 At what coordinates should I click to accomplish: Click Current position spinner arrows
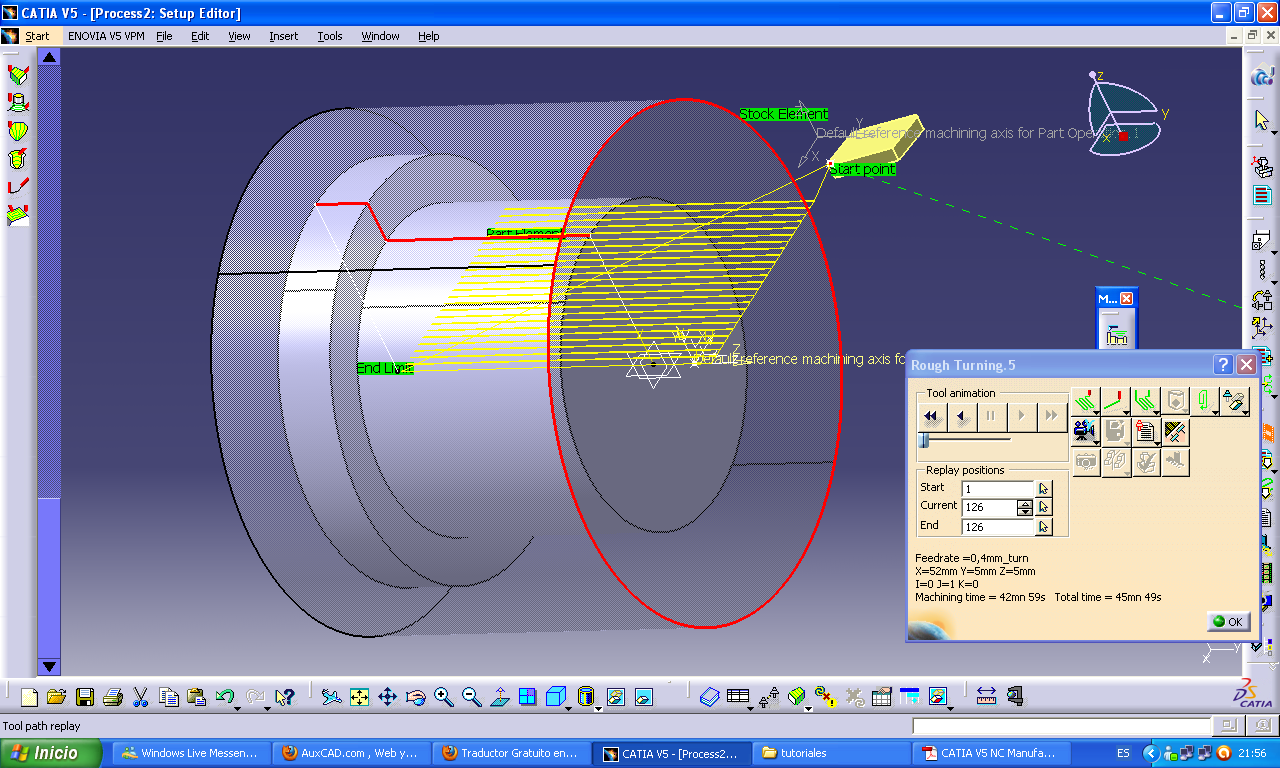[x=1025, y=507]
